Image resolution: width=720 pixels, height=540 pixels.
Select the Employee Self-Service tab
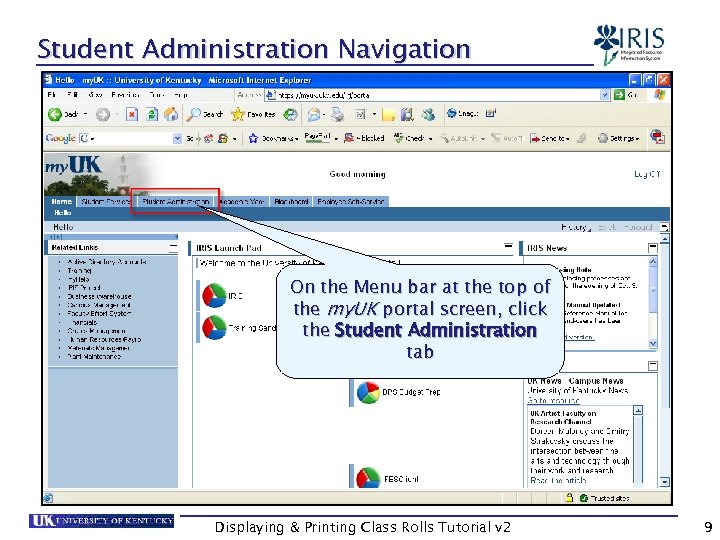[x=351, y=201]
